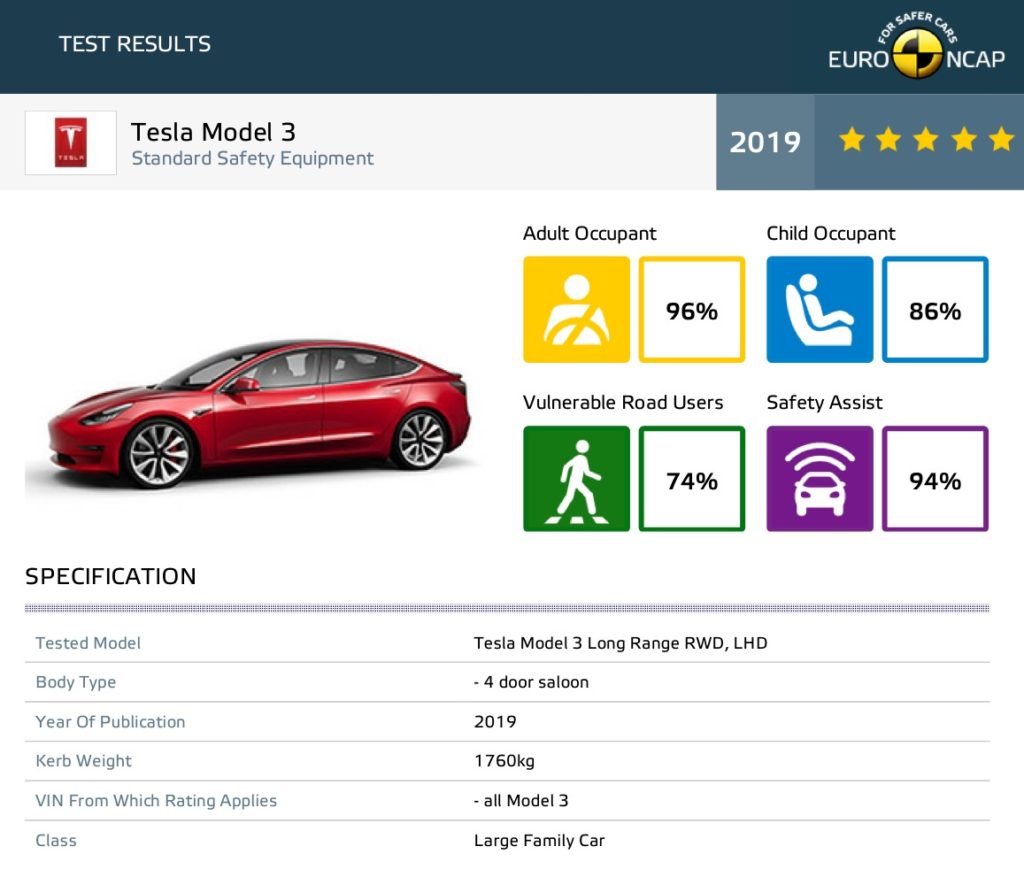Viewport: 1024px width, 885px height.
Task: Click the Body Type row label
Action: (76, 683)
